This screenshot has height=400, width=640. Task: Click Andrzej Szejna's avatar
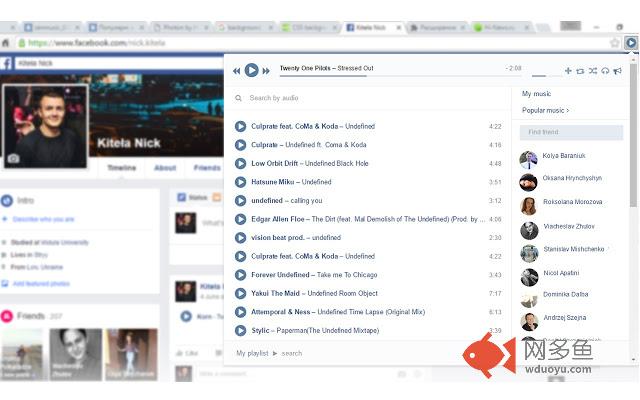pos(529,322)
